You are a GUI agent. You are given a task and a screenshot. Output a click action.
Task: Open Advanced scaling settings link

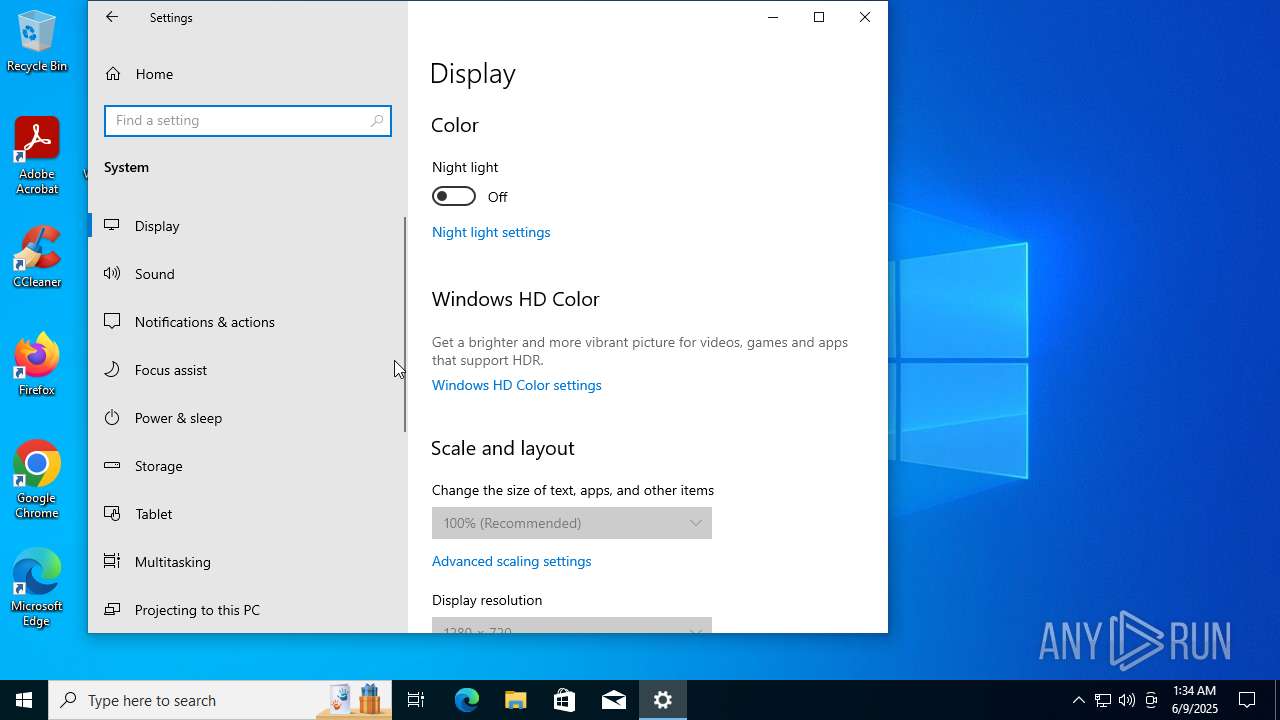click(x=512, y=561)
